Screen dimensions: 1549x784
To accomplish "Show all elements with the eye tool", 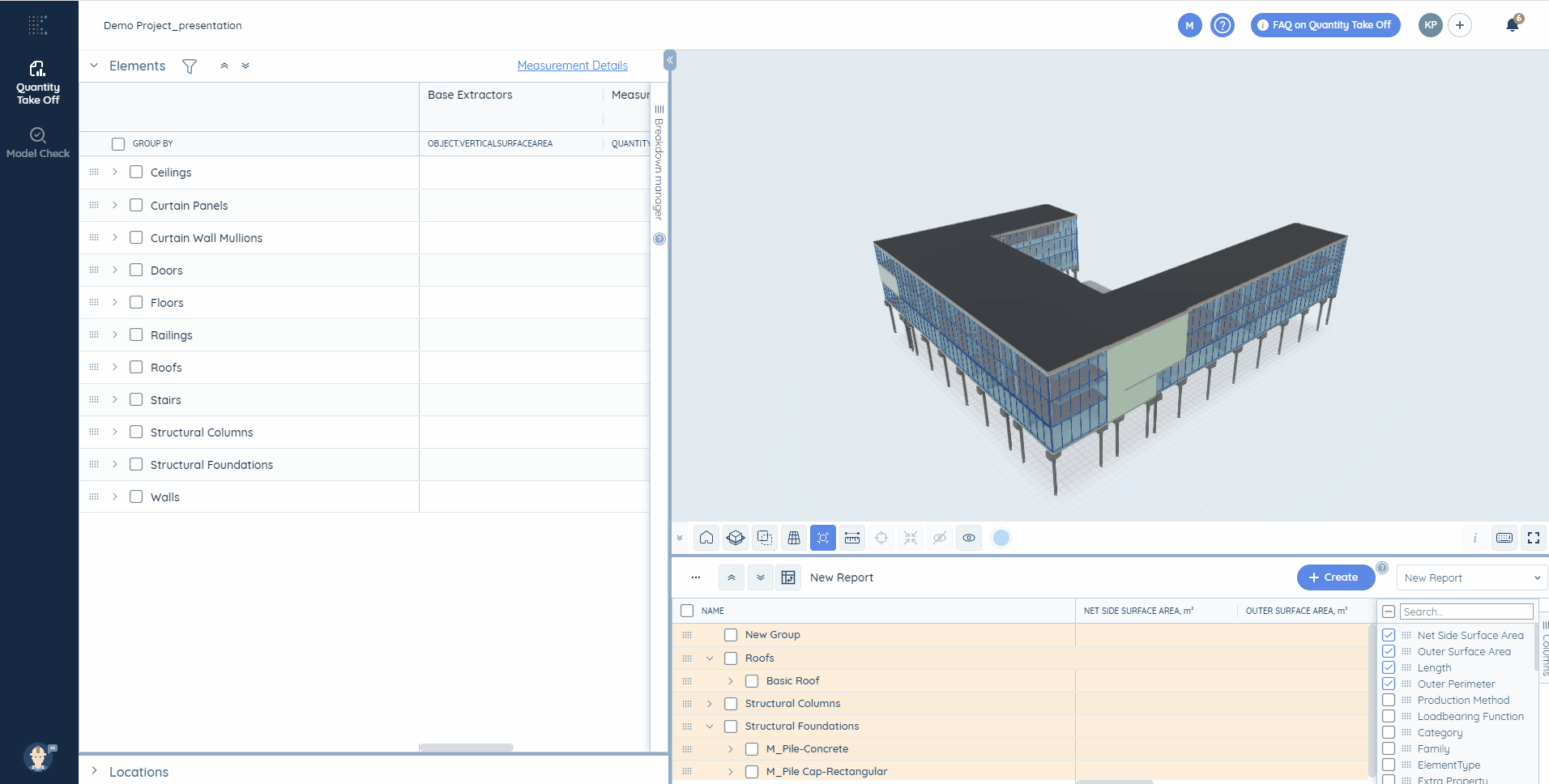I will (x=969, y=538).
